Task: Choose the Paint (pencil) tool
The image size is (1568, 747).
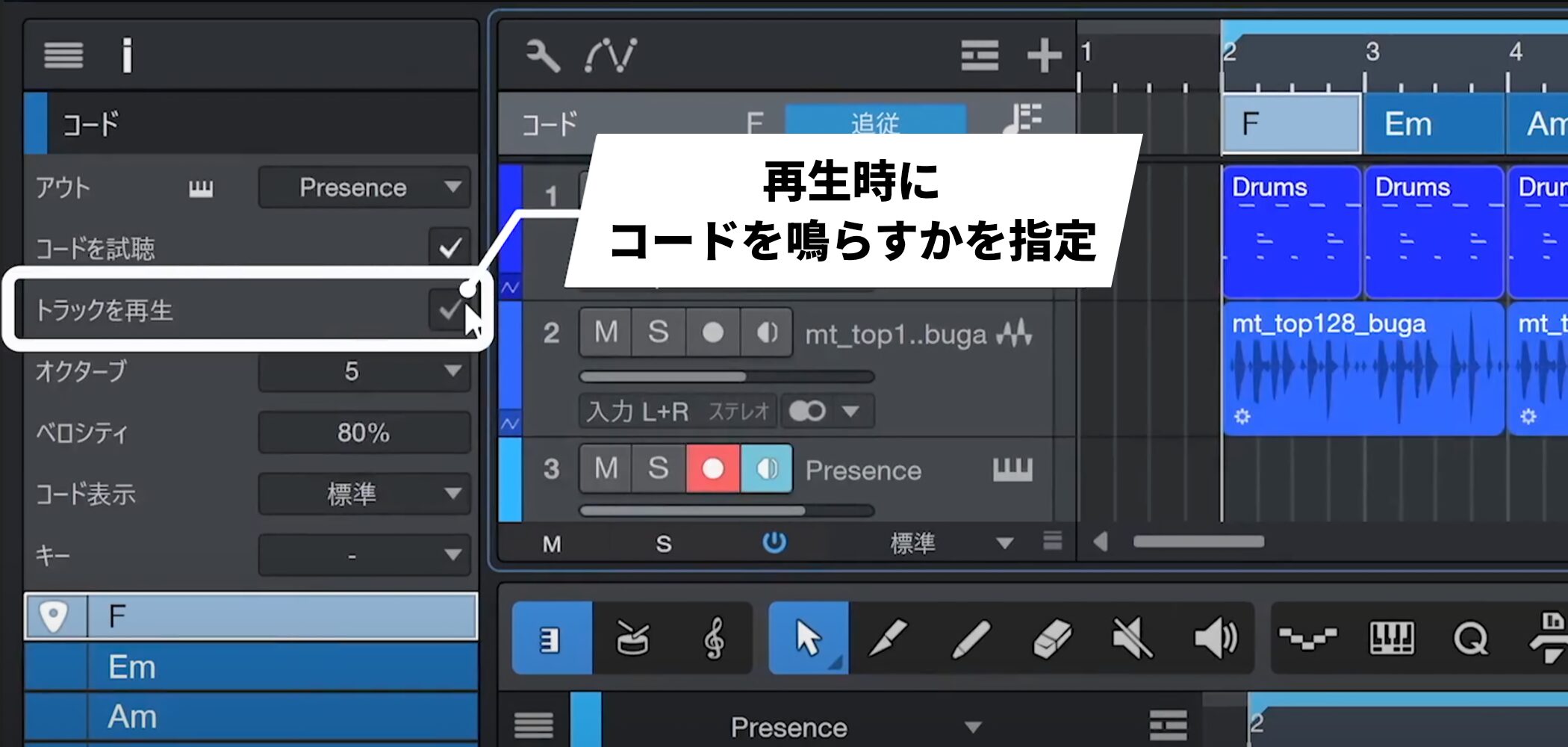Action: coord(971,639)
